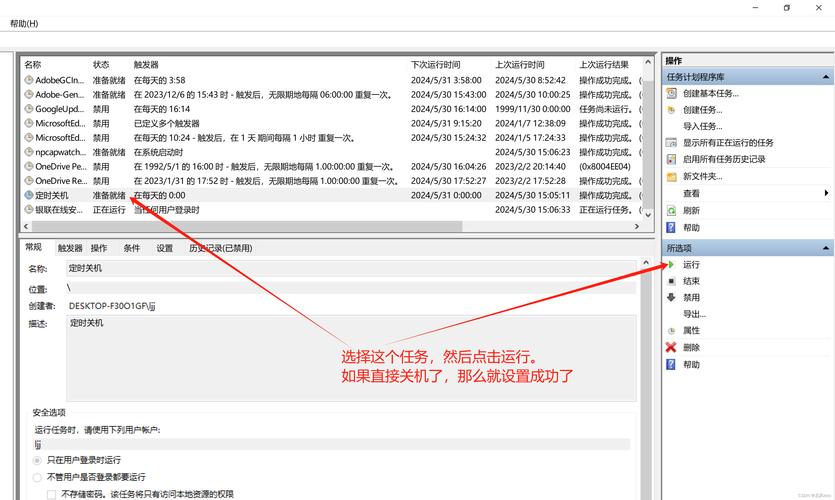The image size is (835, 500).
Task: Click the details pane scroll-up arrow
Action: [646, 263]
